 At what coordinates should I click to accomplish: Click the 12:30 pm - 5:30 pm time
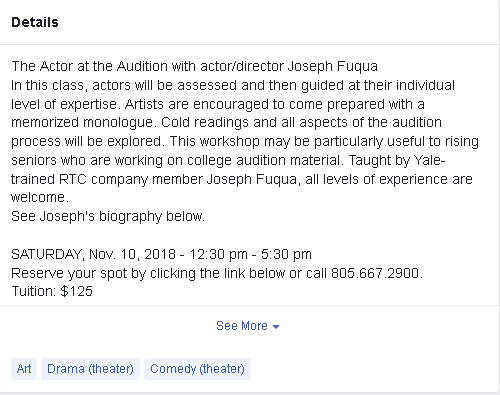coord(250,254)
